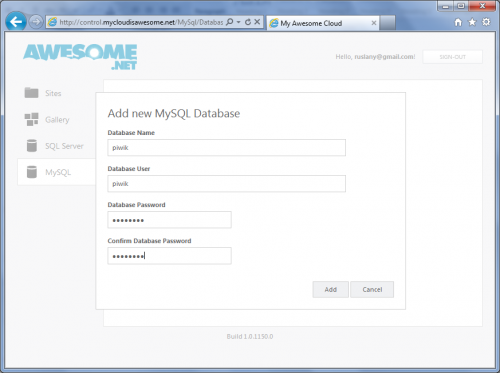Select MySQL in the sidebar
This screenshot has width=500, height=373.
tap(57, 172)
